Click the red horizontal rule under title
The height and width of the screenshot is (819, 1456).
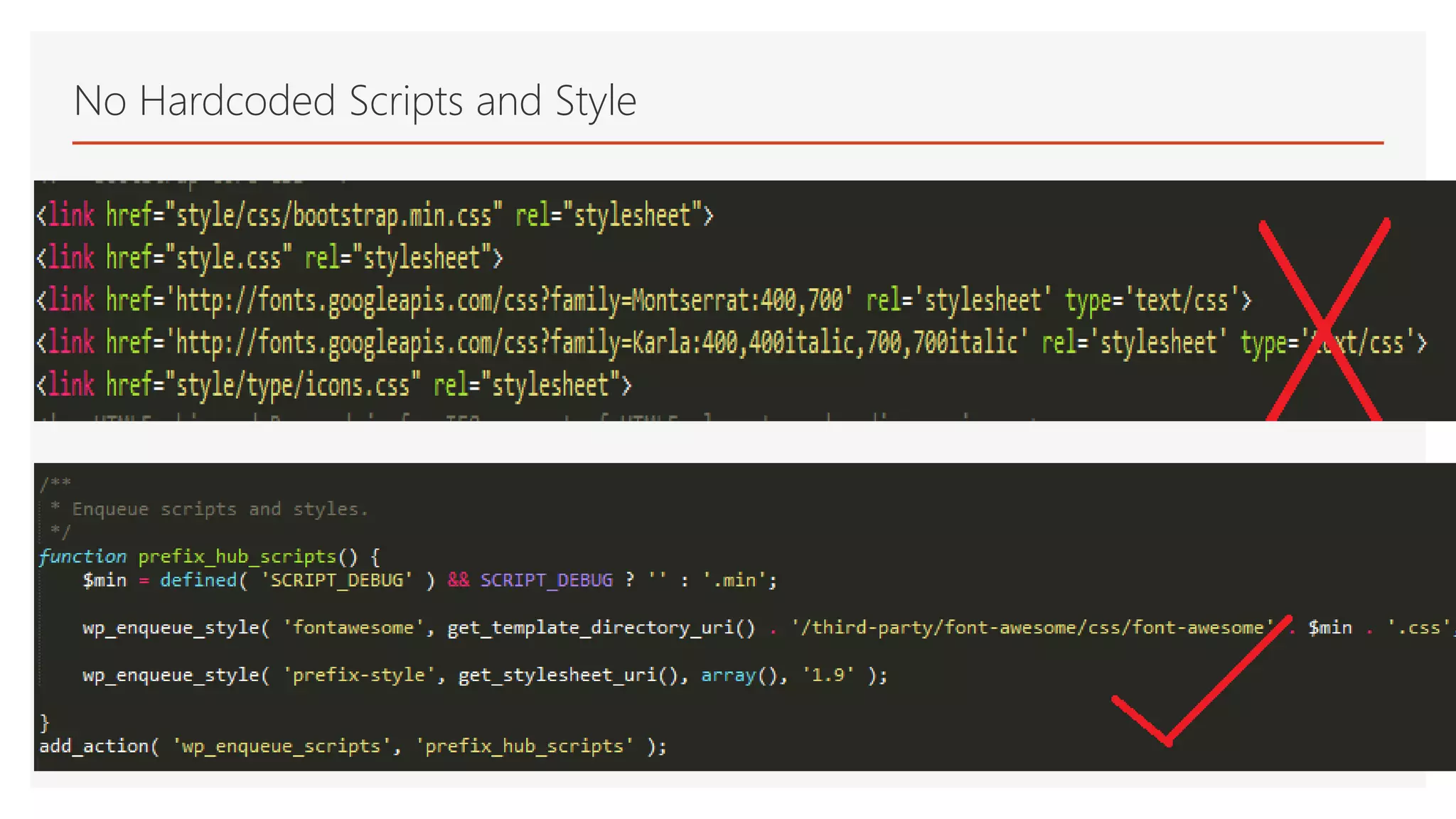pyautogui.click(x=727, y=143)
